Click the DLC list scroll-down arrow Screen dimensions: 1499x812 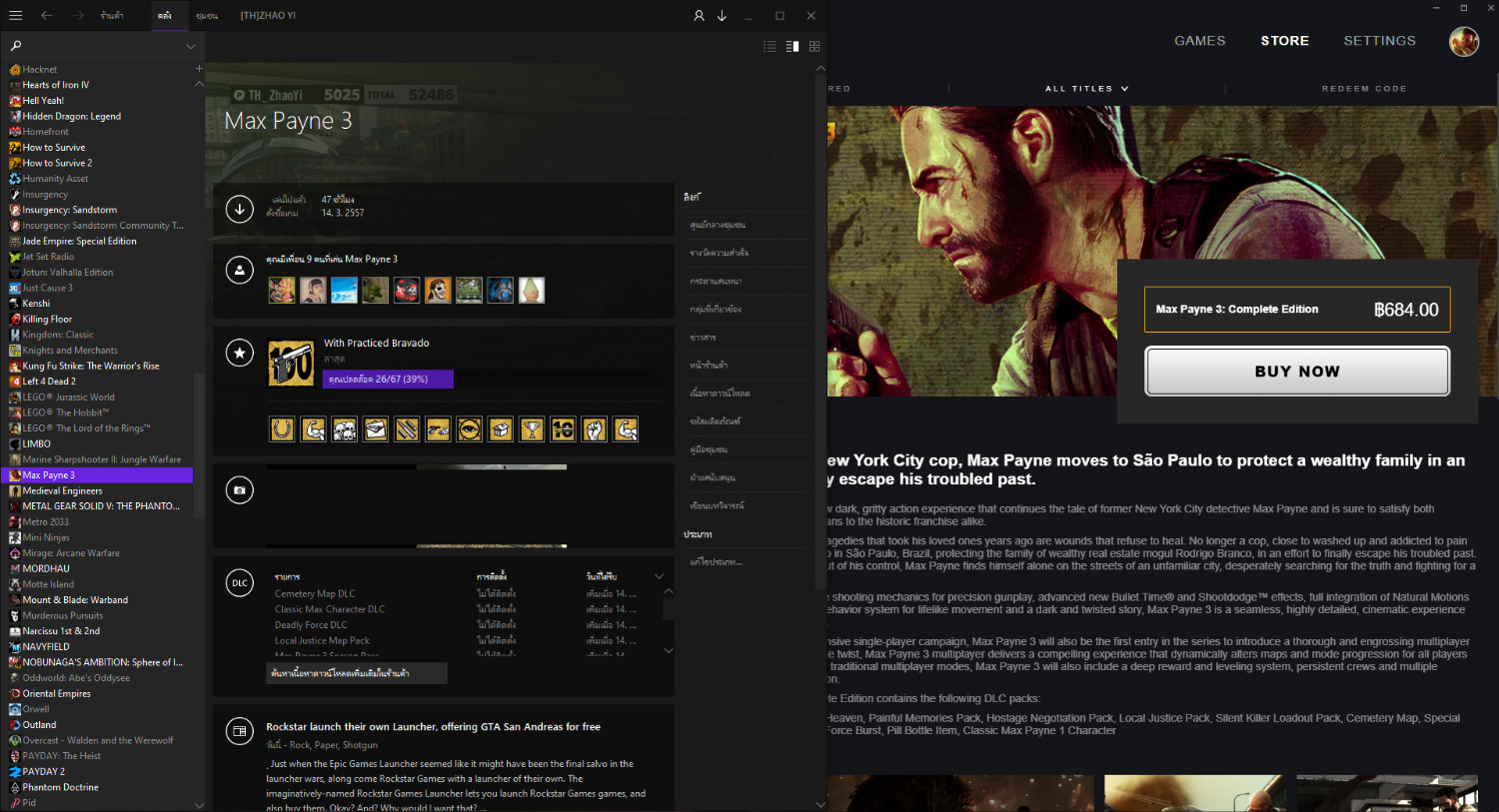[x=669, y=650]
